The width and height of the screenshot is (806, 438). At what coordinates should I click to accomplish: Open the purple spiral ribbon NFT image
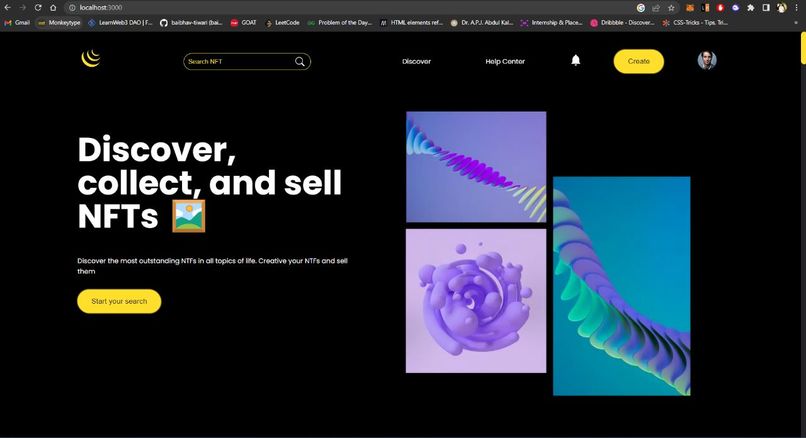(476, 167)
